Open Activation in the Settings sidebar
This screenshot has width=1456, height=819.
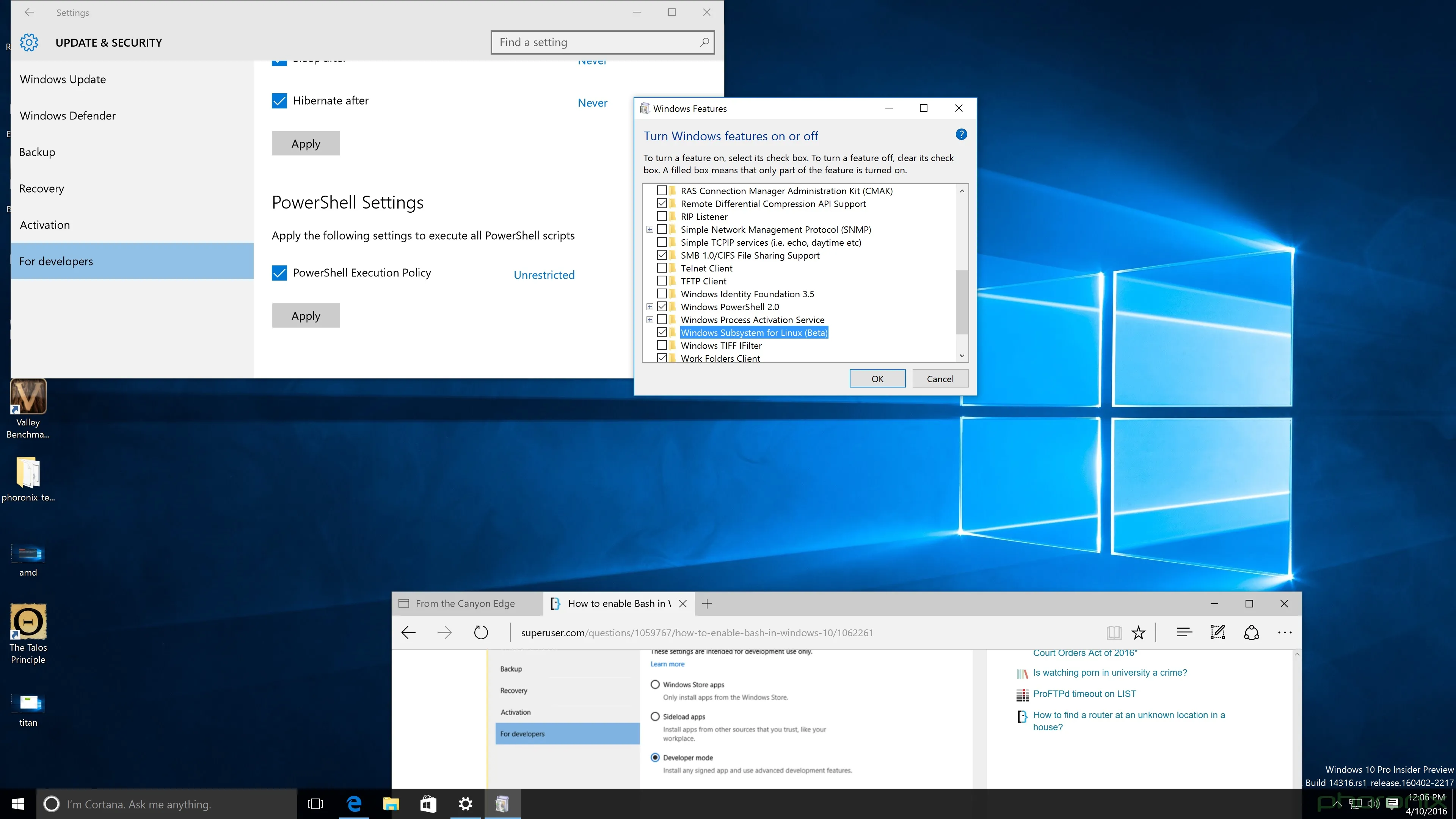point(132,224)
